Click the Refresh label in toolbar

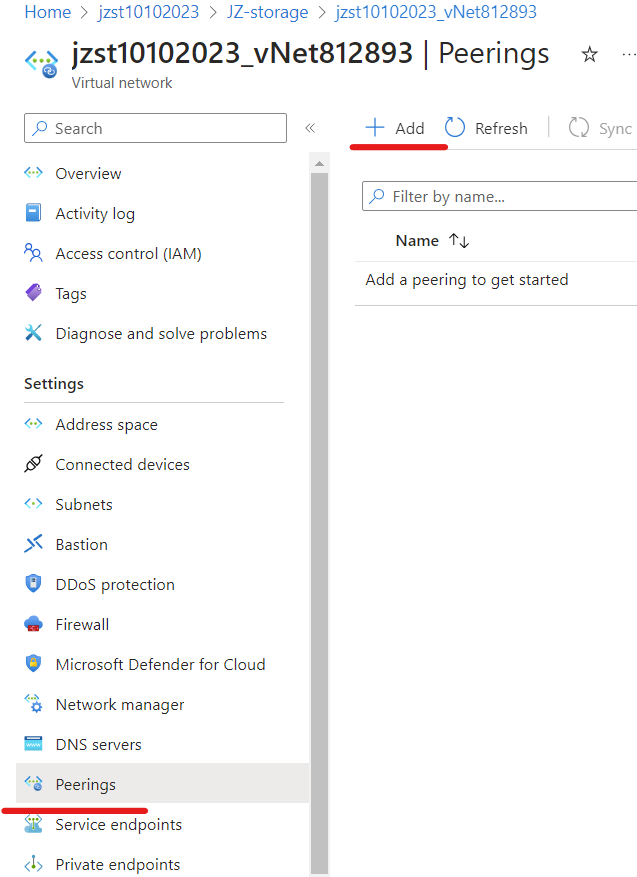click(x=501, y=128)
